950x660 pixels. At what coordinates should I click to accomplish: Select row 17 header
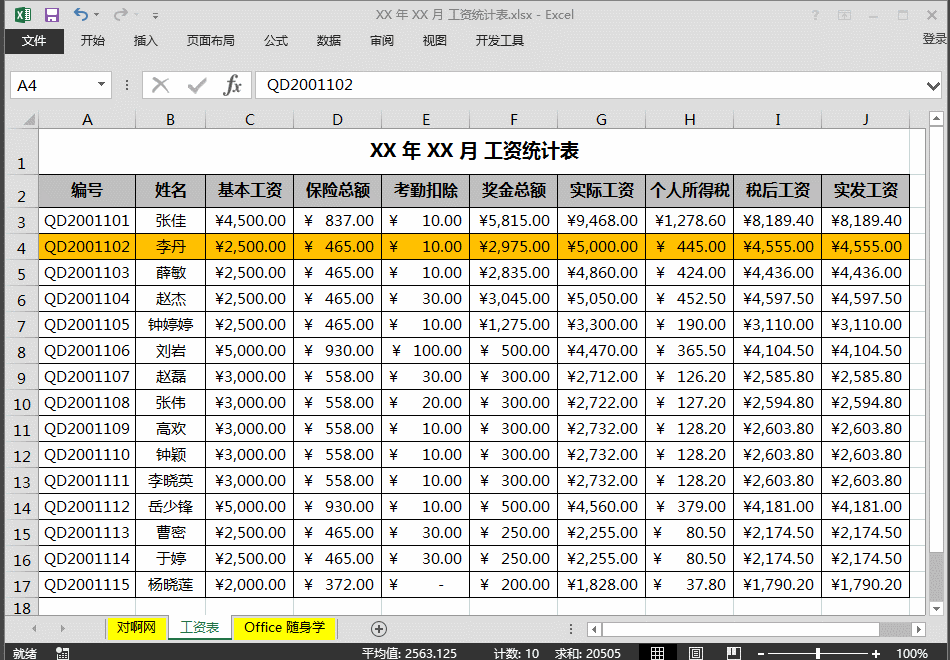pyautogui.click(x=22, y=586)
